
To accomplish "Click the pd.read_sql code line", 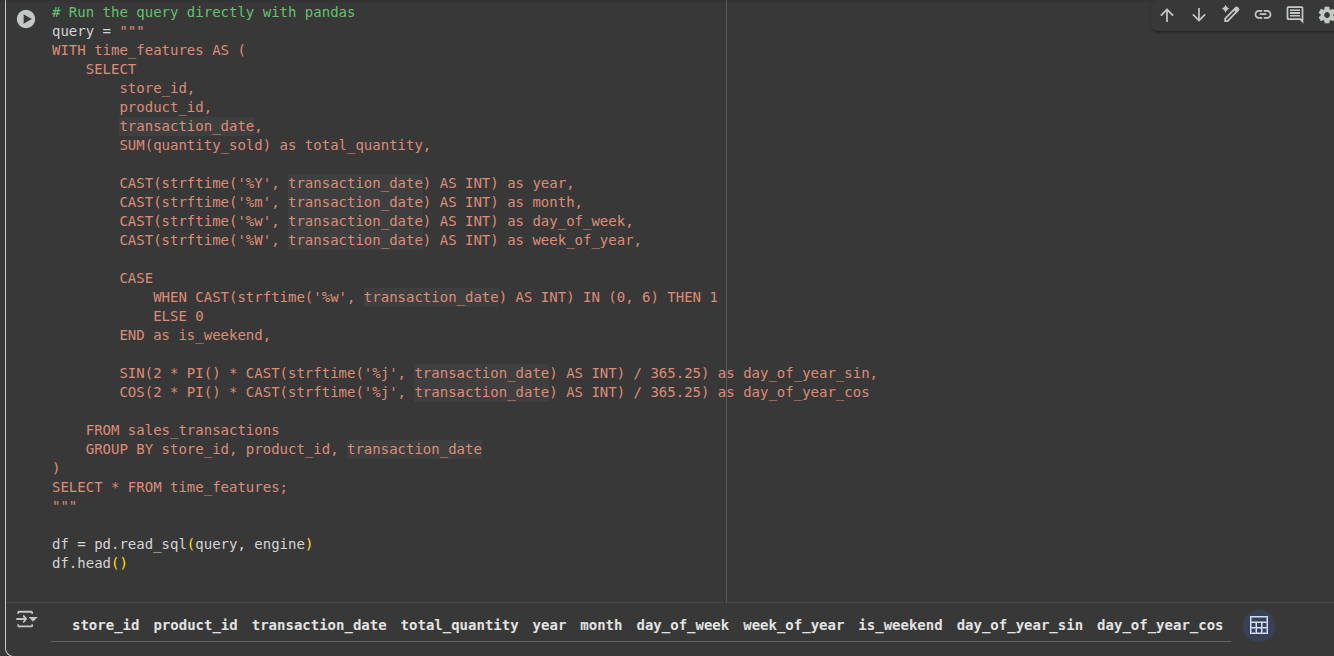I will [182, 544].
